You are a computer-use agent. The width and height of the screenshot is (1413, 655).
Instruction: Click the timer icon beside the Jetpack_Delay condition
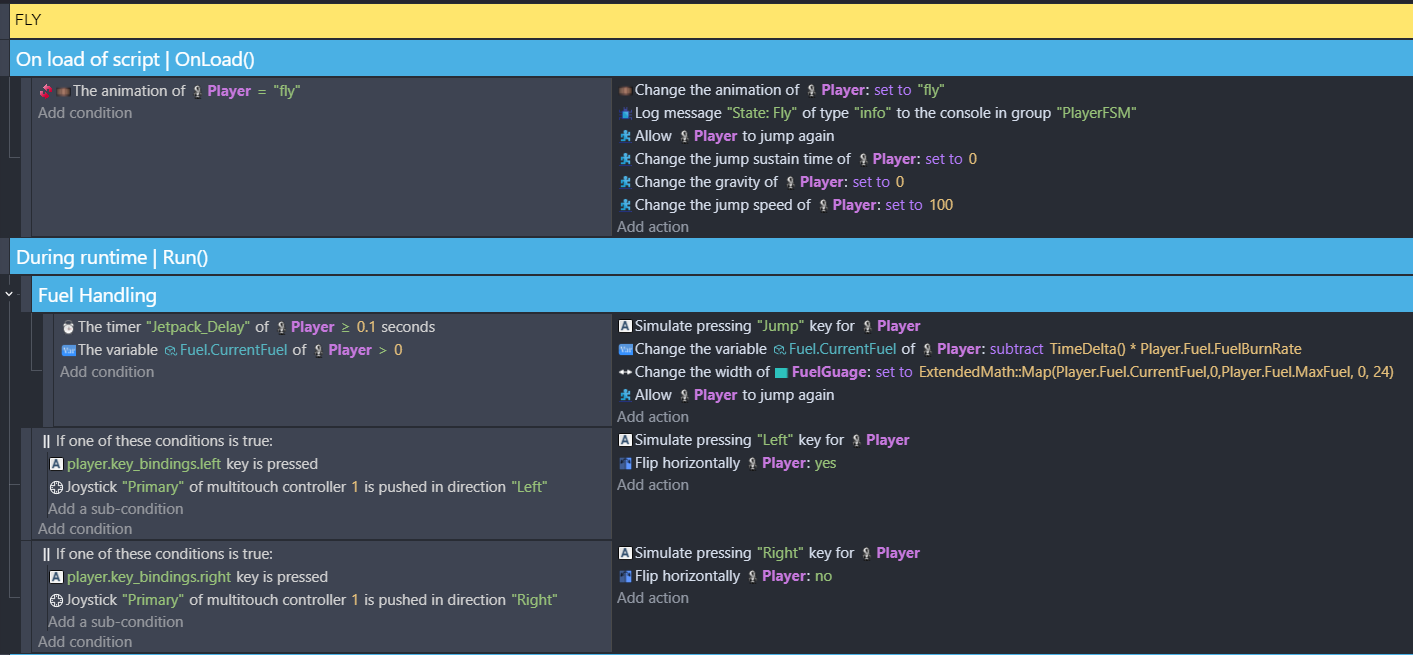coord(68,327)
